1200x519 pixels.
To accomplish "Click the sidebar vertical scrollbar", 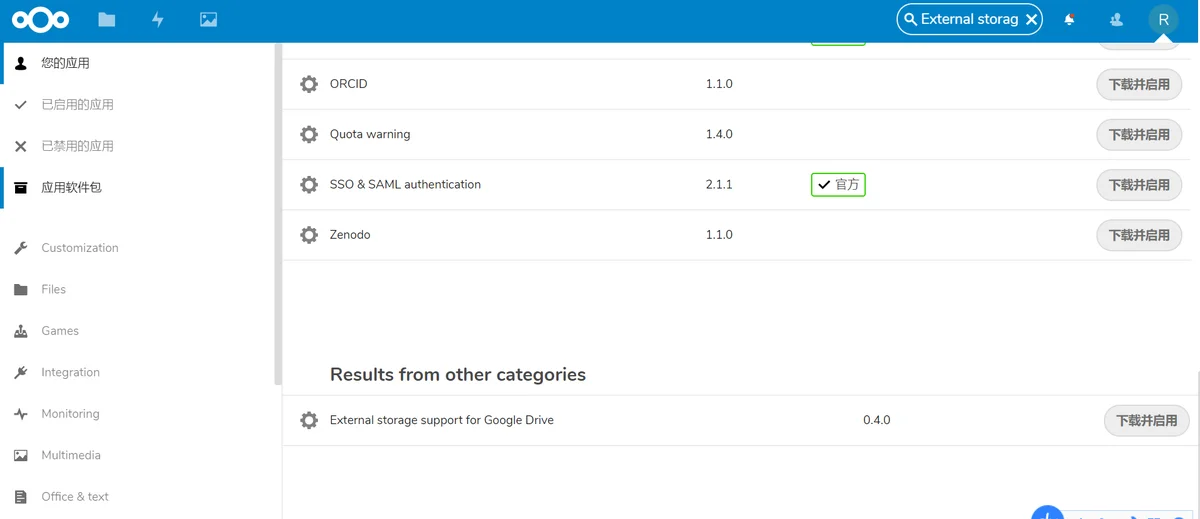I will pos(278,215).
